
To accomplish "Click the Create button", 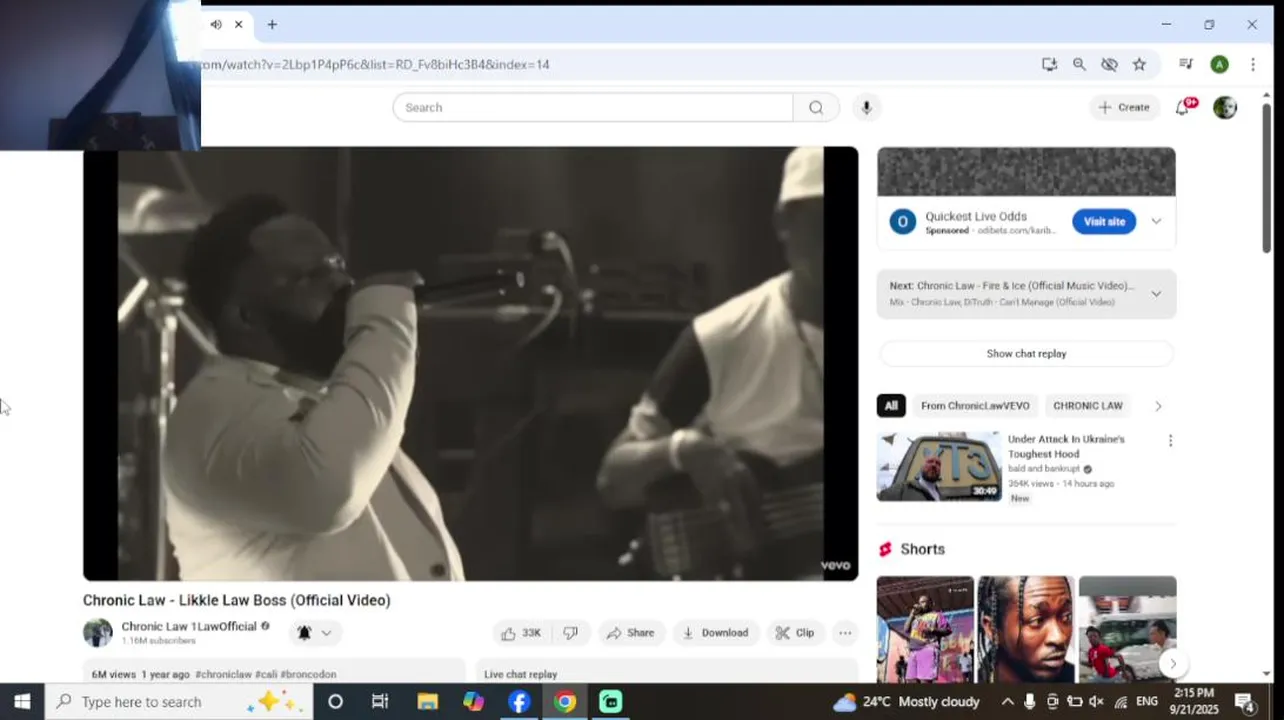I will (x=1124, y=107).
